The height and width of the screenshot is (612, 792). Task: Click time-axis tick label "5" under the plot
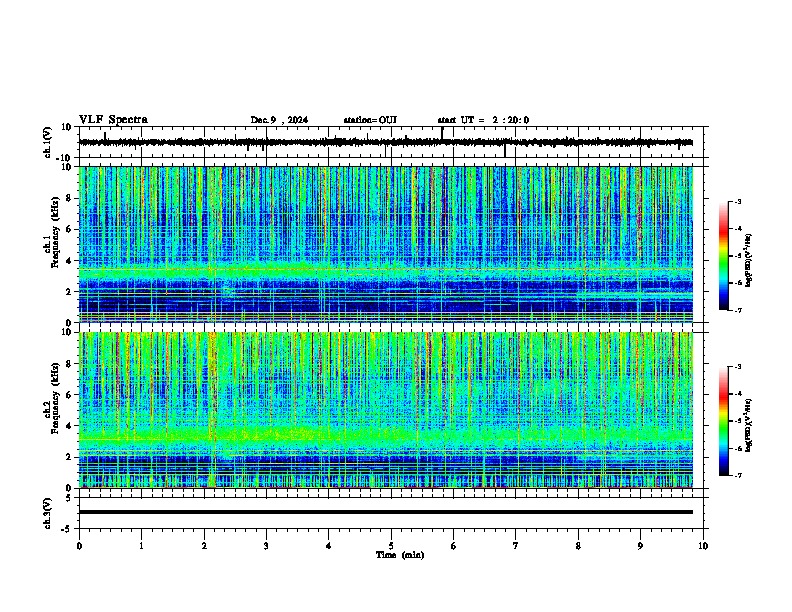click(391, 546)
